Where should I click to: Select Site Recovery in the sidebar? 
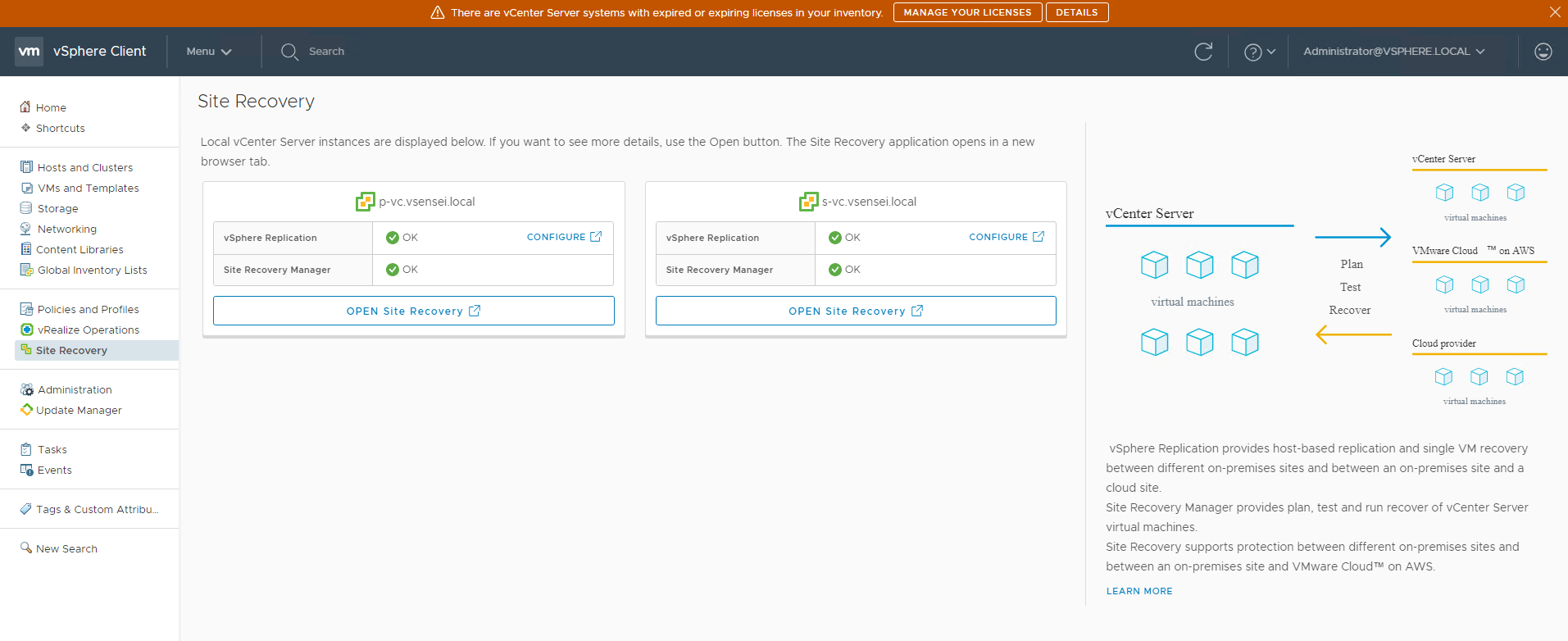71,351
